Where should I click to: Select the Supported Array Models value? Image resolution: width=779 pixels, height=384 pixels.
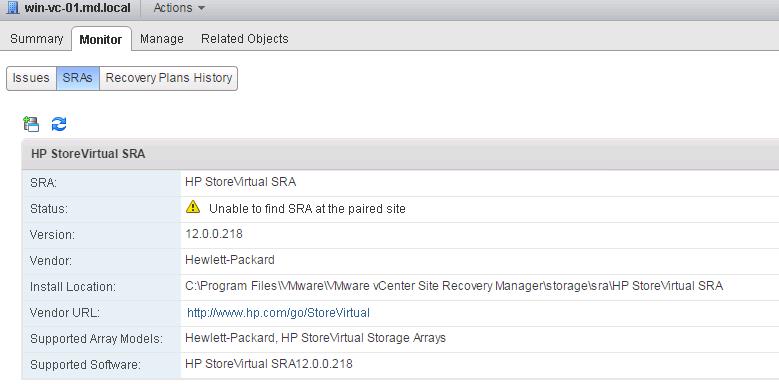[x=315, y=338]
